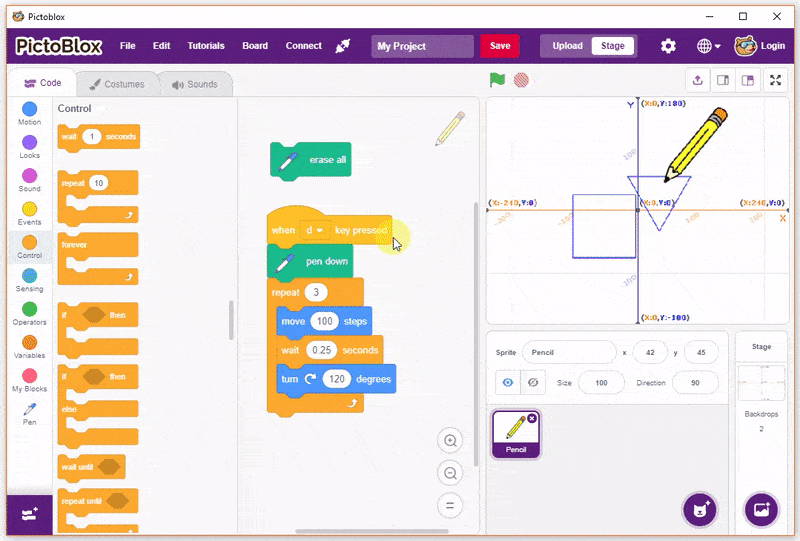Switch to the Costumes tab
The width and height of the screenshot is (800, 541).
pyautogui.click(x=117, y=84)
